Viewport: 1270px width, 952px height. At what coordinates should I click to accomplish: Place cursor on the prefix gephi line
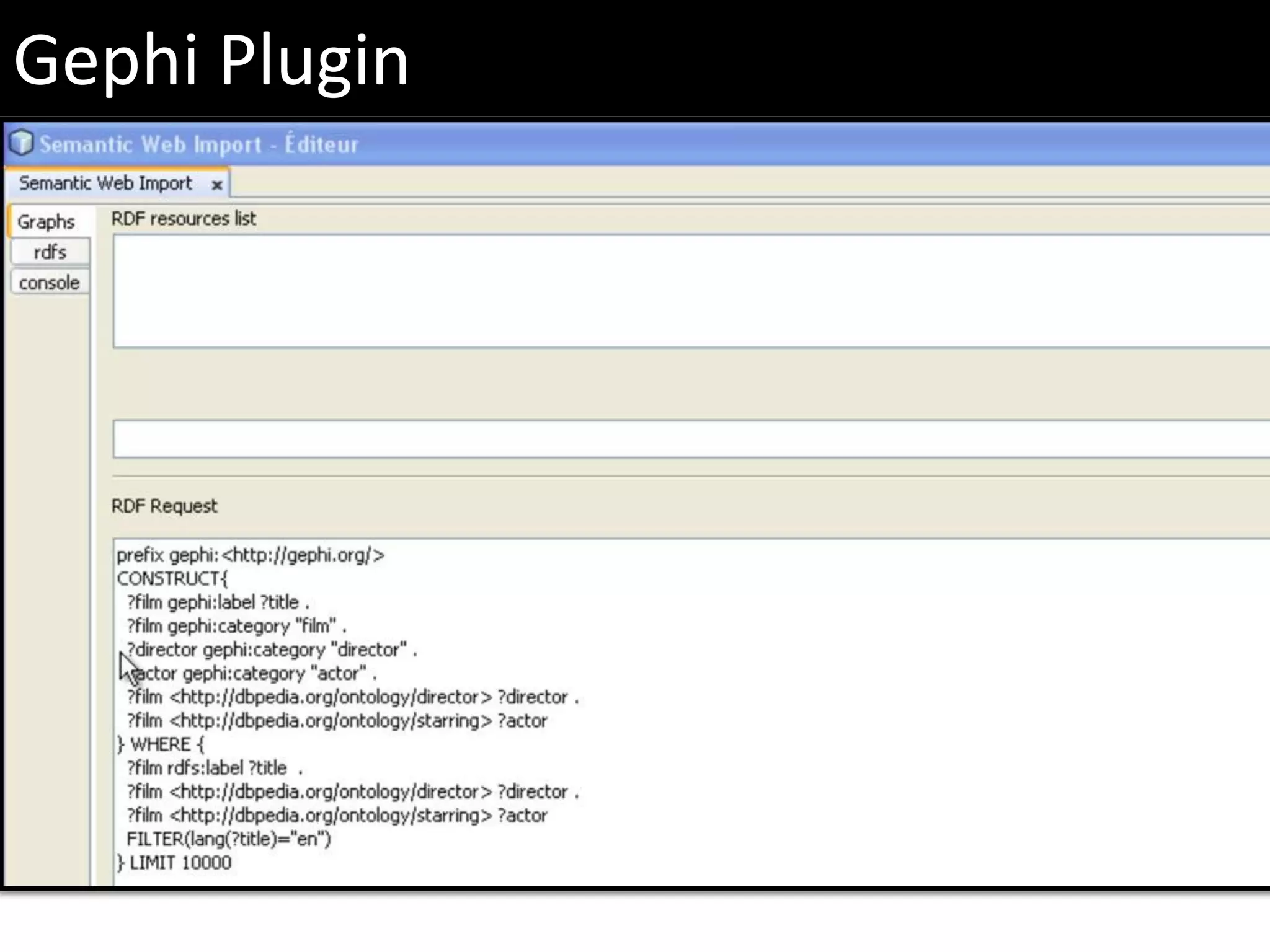tap(251, 555)
